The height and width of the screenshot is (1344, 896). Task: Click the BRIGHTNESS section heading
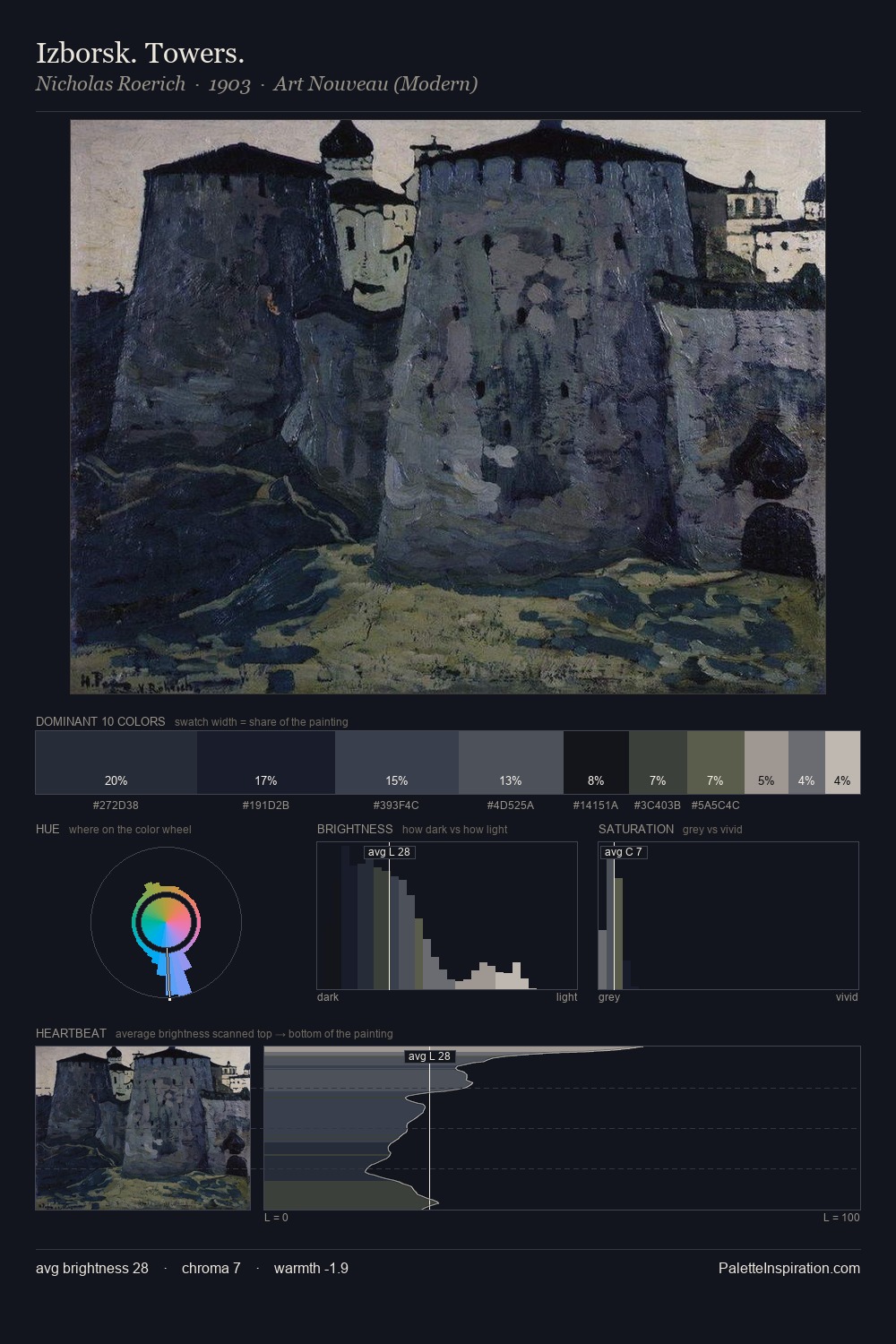pyautogui.click(x=355, y=829)
